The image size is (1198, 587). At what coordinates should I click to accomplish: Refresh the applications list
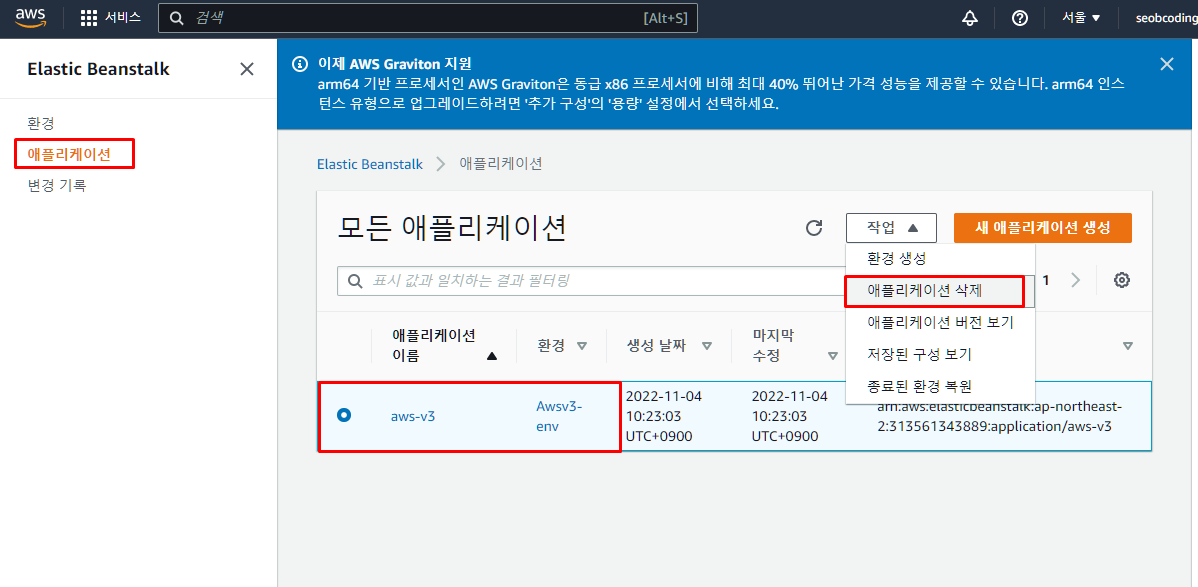click(x=814, y=228)
